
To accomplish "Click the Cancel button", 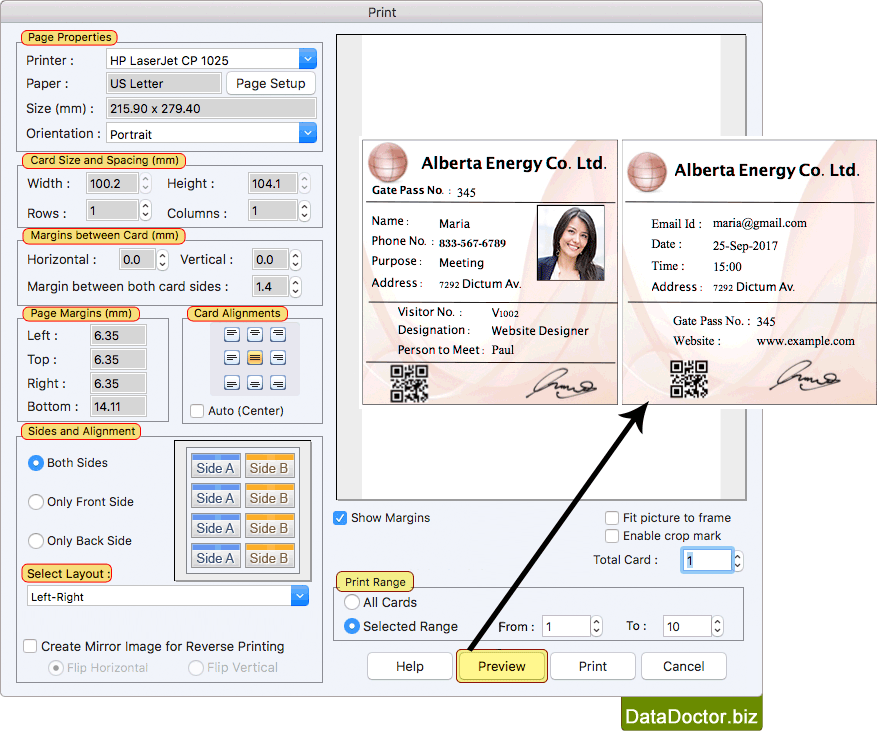I will [x=683, y=666].
